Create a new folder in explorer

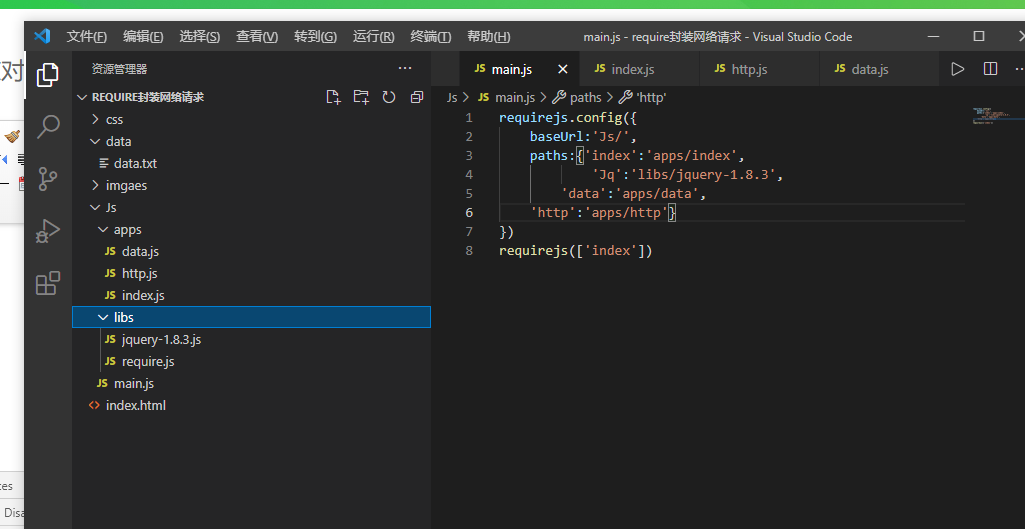(x=361, y=97)
